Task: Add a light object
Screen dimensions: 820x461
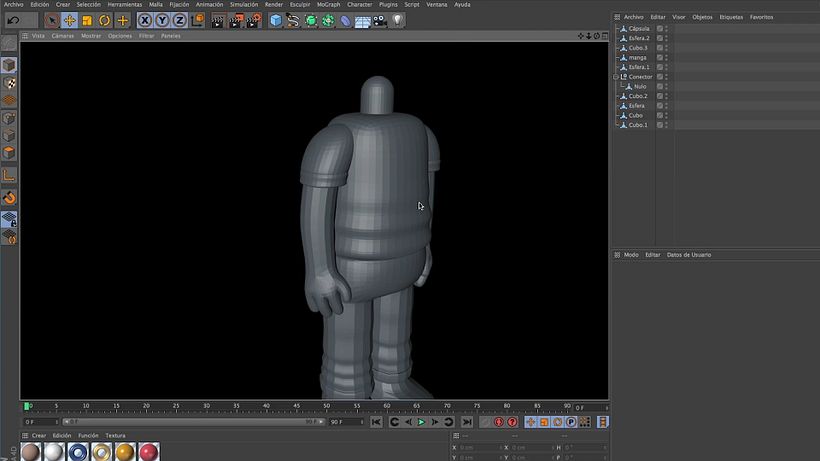Action: point(397,20)
